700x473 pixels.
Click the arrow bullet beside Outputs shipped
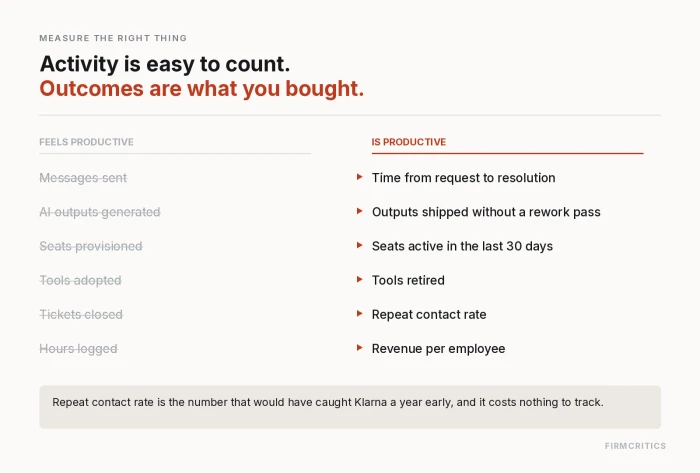click(360, 211)
